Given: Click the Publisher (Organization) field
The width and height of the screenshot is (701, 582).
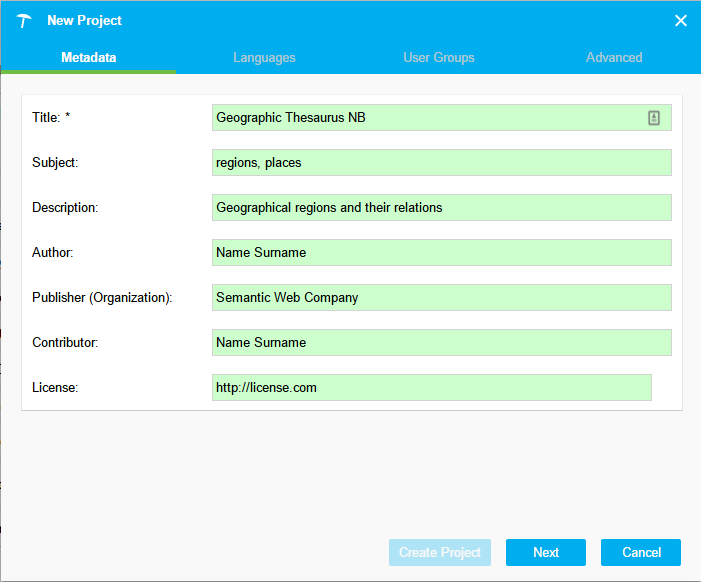Looking at the screenshot, I should [x=441, y=298].
